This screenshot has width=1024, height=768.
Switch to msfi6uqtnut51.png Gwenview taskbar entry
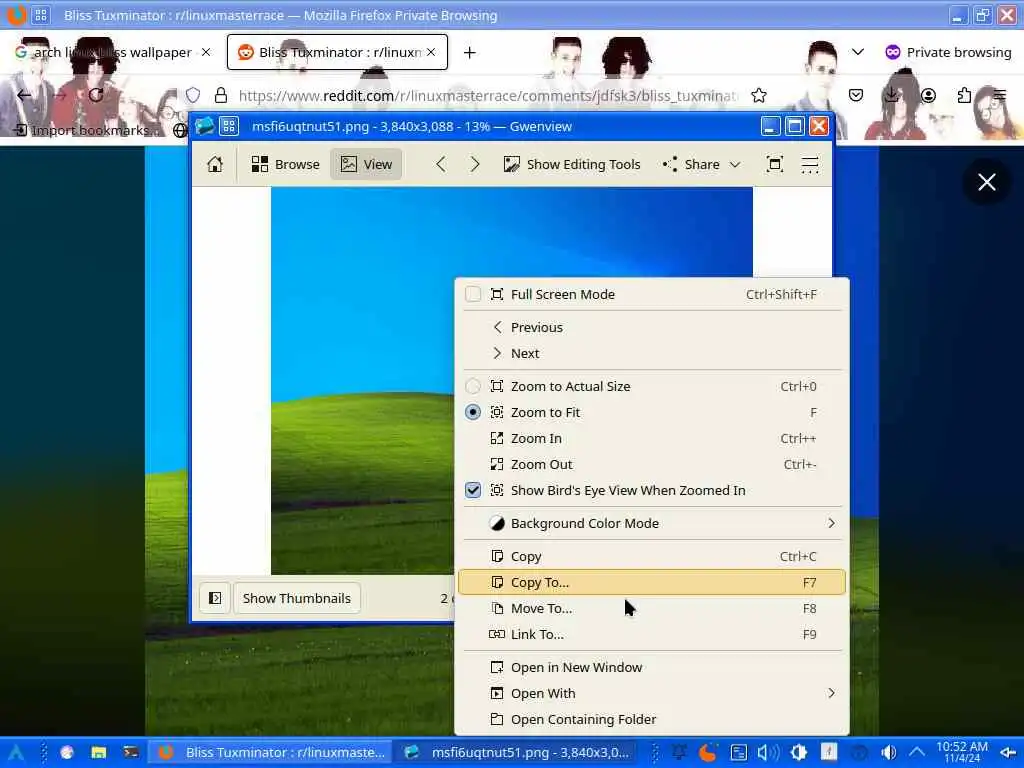[516, 752]
